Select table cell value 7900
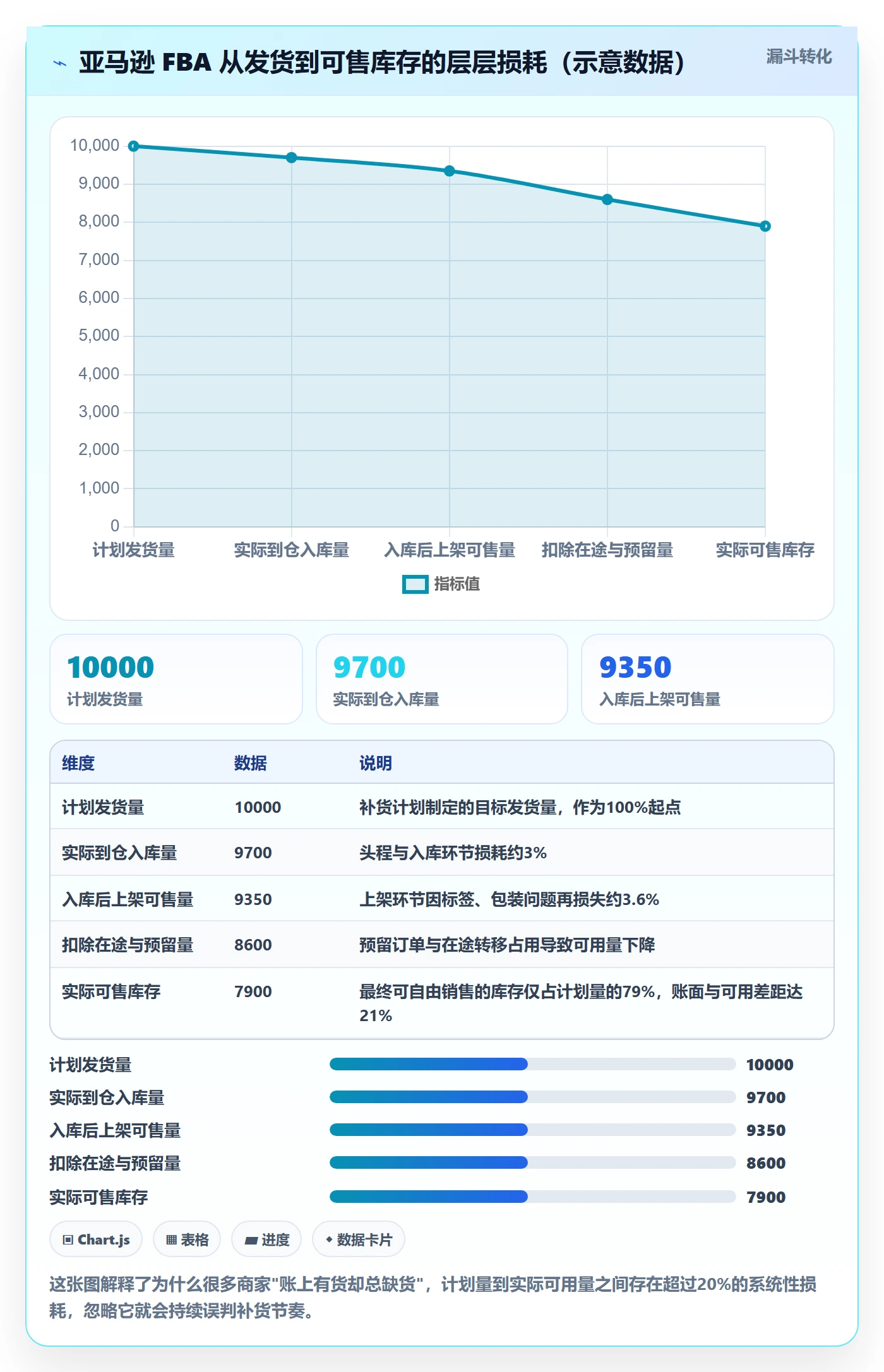 point(253,991)
